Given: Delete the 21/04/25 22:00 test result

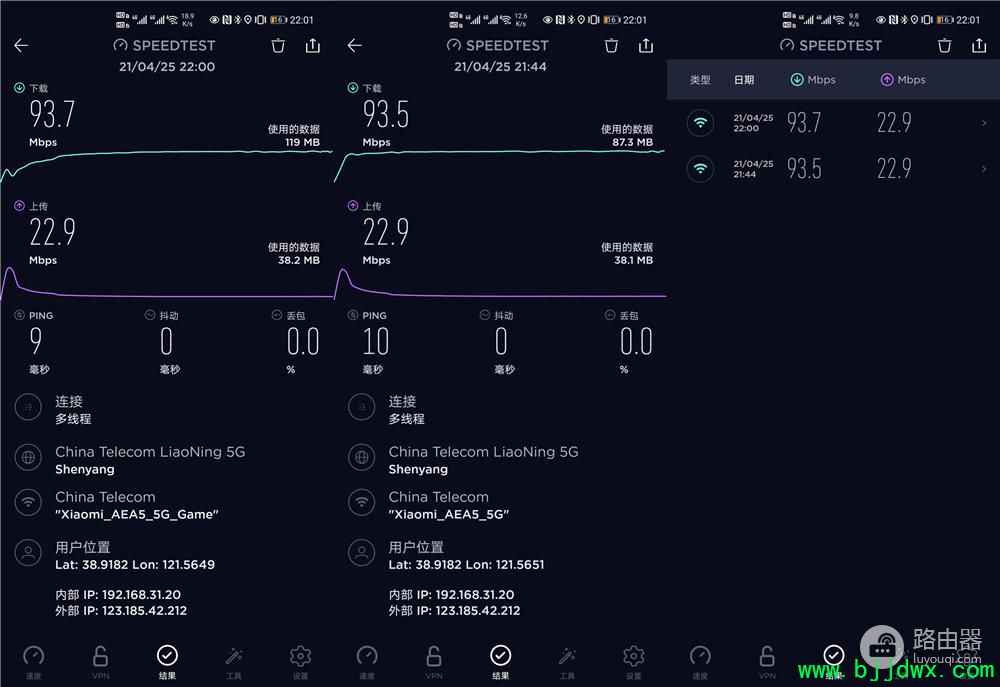Looking at the screenshot, I should [278, 45].
